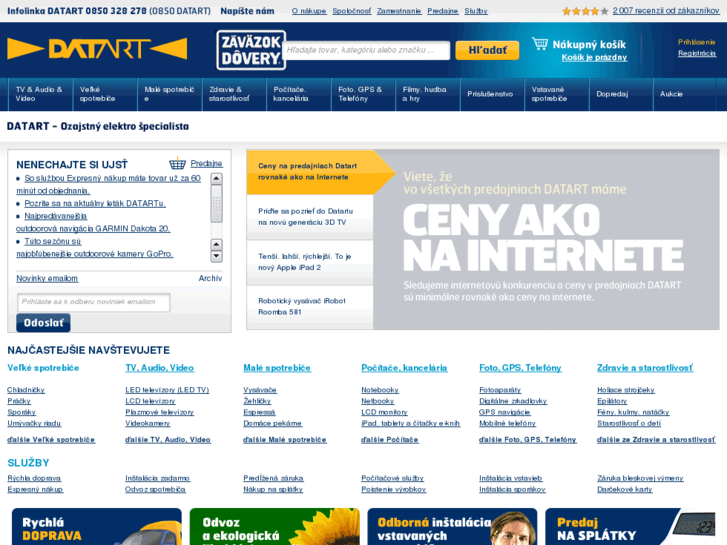Click the Napíšte nám link
727x545 pixels.
coord(247,11)
